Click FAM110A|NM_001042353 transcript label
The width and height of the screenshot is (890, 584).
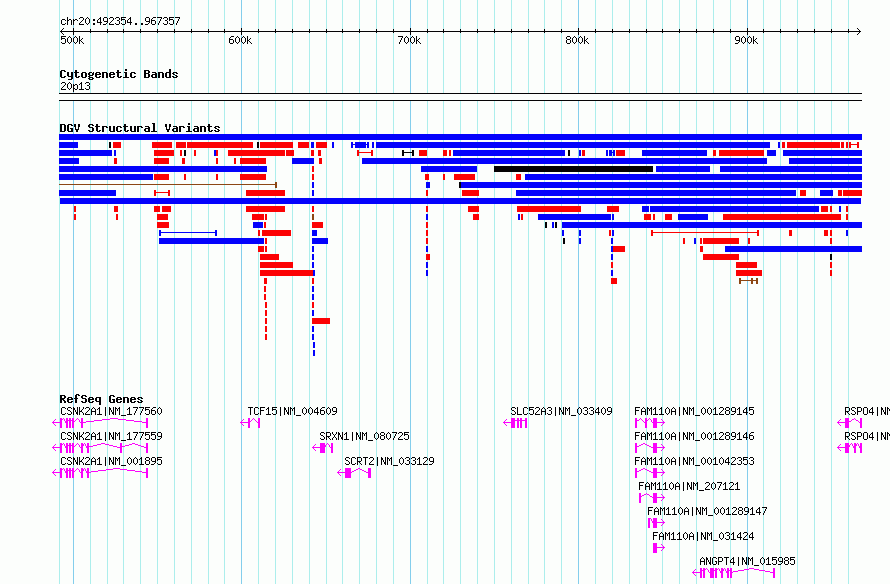click(694, 461)
